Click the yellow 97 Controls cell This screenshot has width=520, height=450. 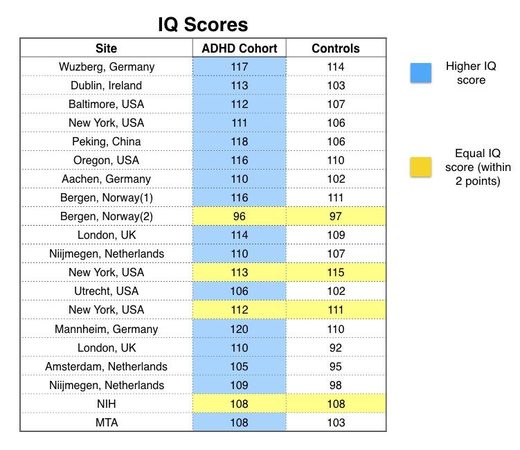point(336,216)
